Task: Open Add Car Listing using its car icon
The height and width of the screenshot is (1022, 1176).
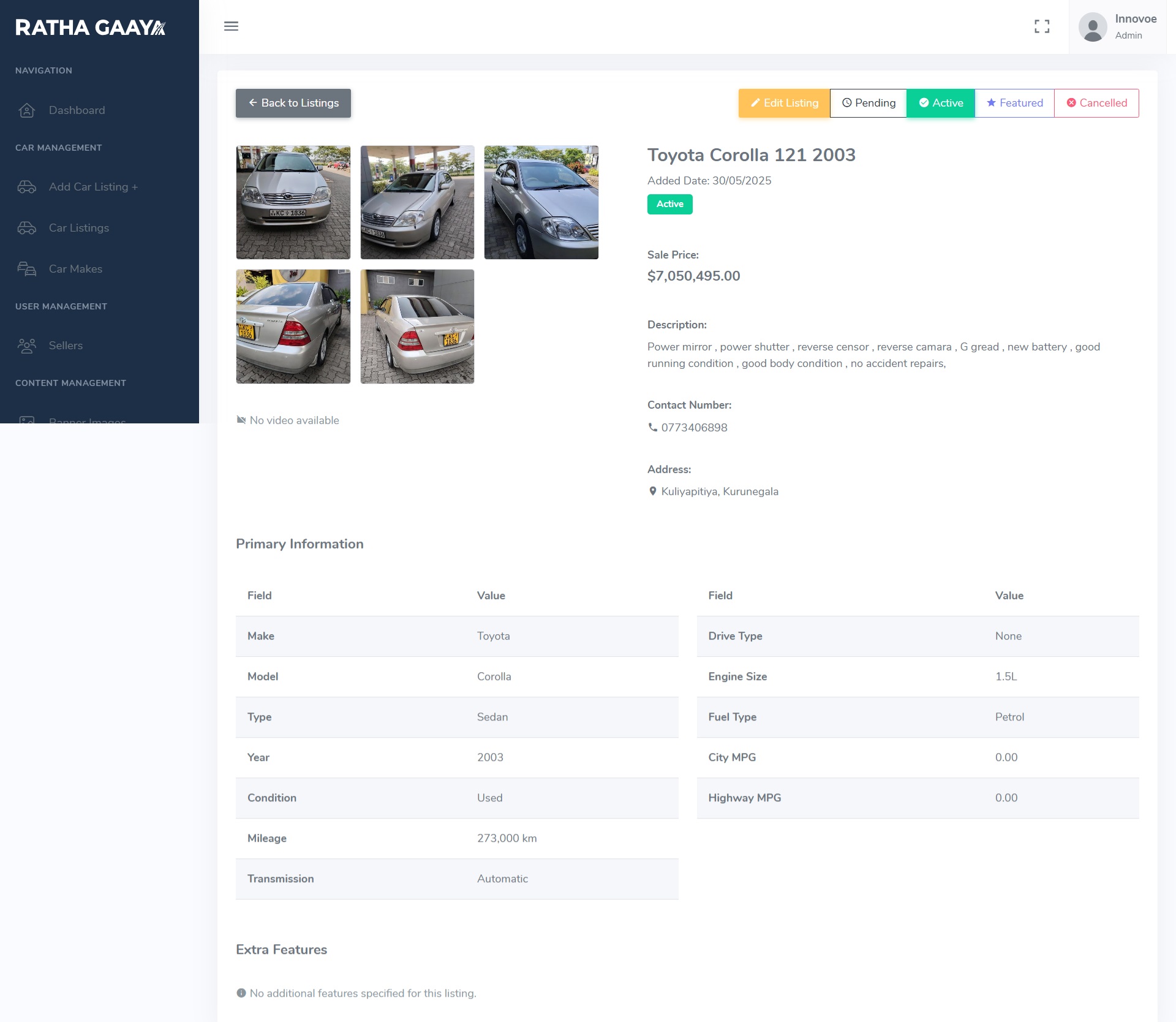Action: coord(27,187)
